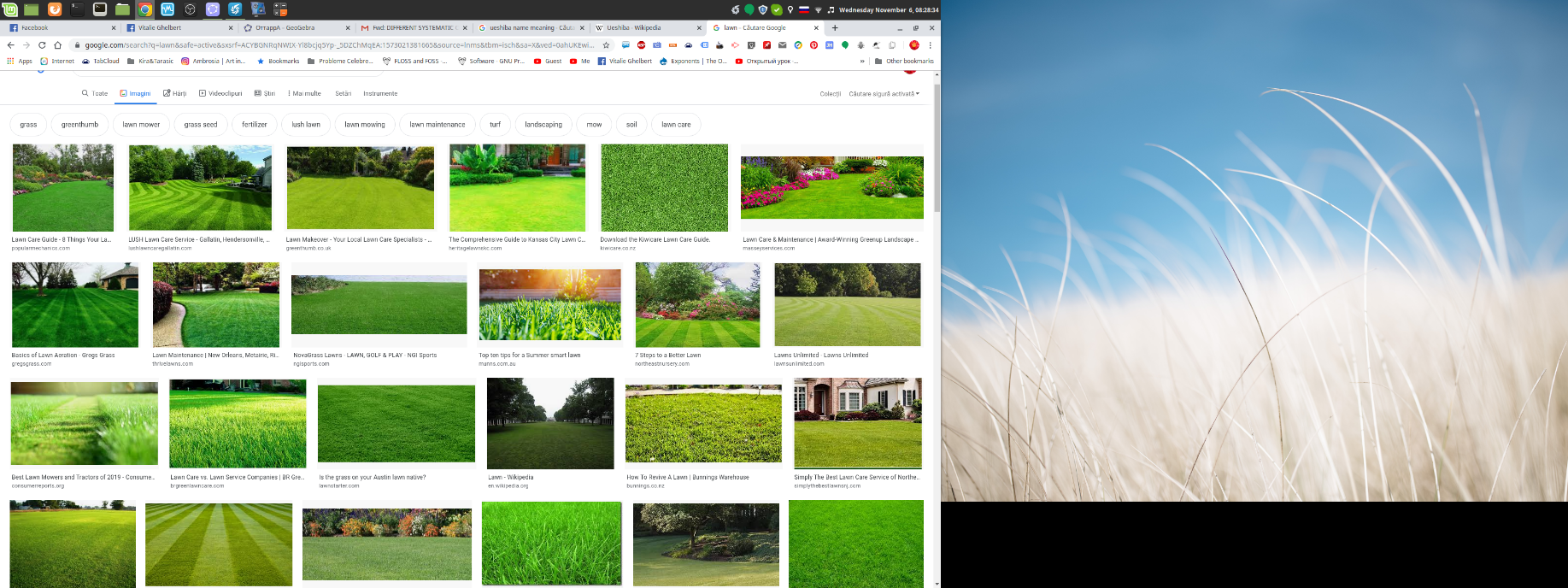The image size is (1568, 588).
Task: Open a new browser tab
Action: (835, 27)
